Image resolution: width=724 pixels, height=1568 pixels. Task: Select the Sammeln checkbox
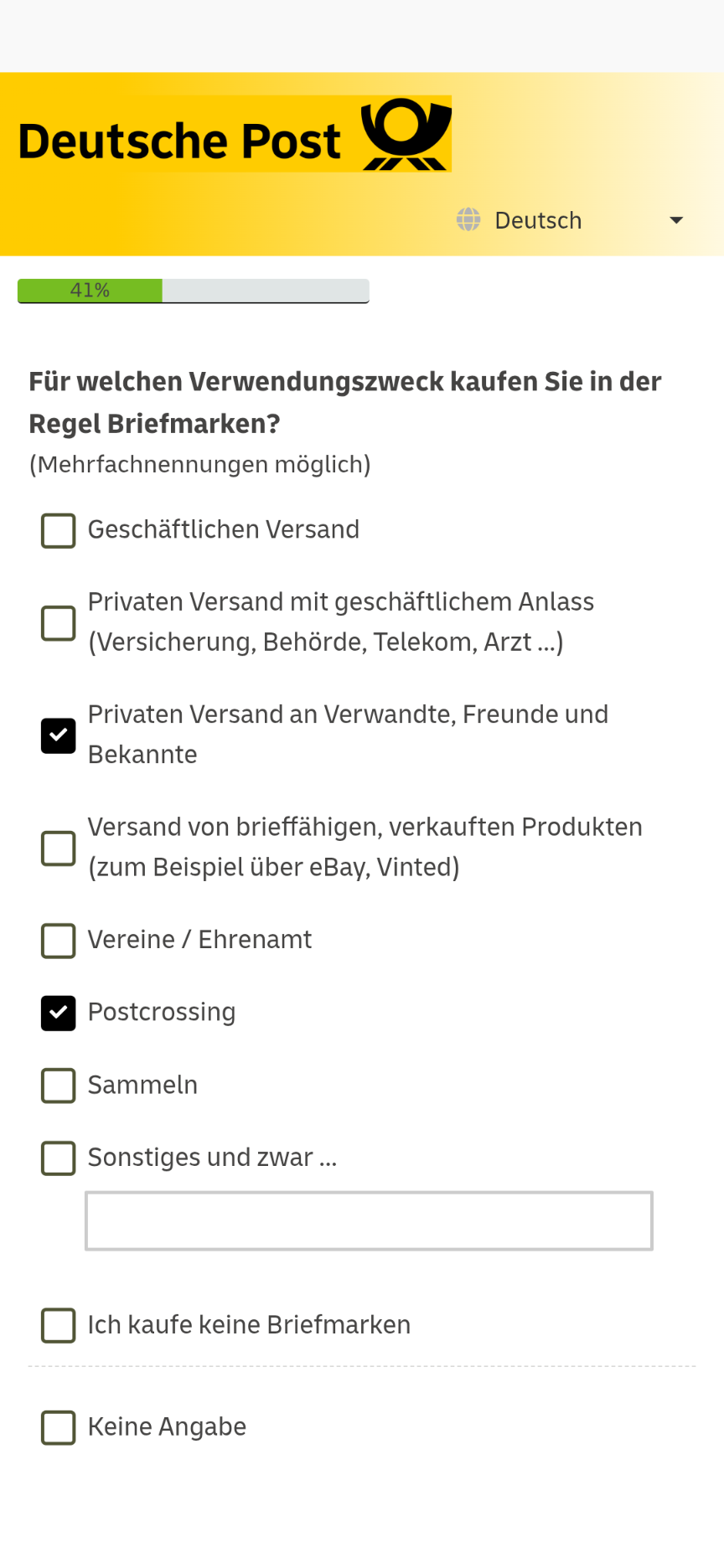pyautogui.click(x=59, y=1085)
